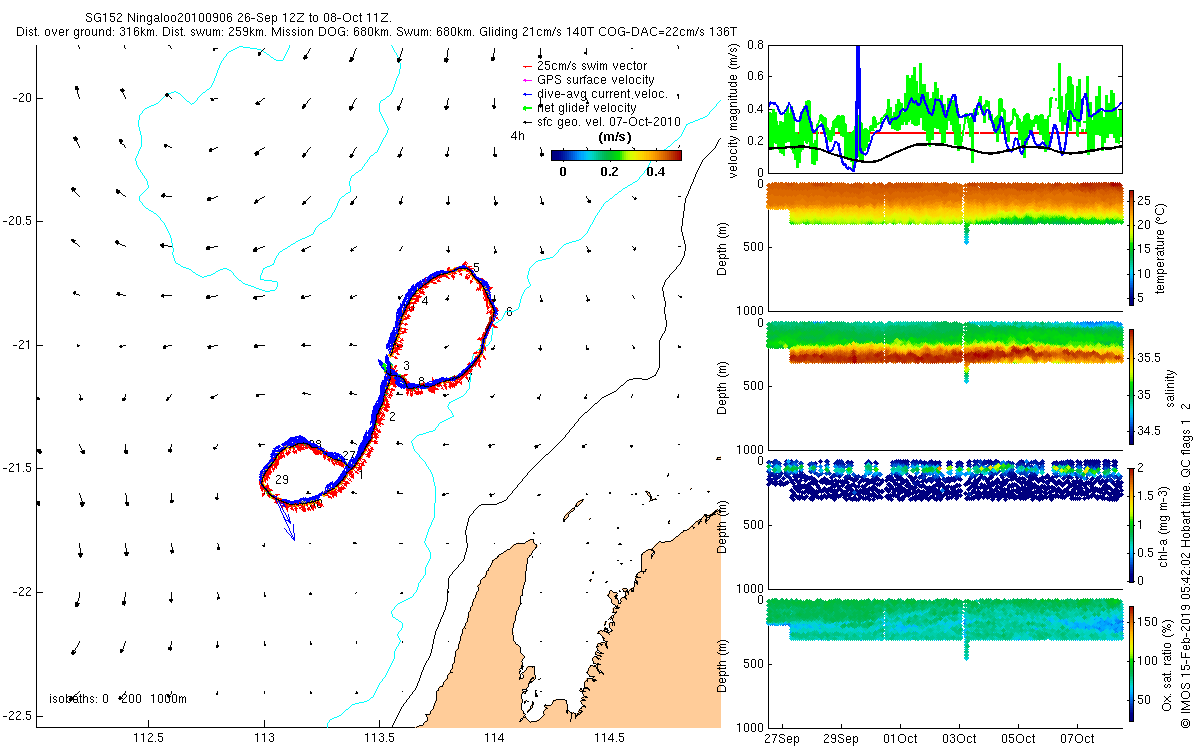Click the Ox. sat. ratio (%) color bar

(x=1131, y=663)
